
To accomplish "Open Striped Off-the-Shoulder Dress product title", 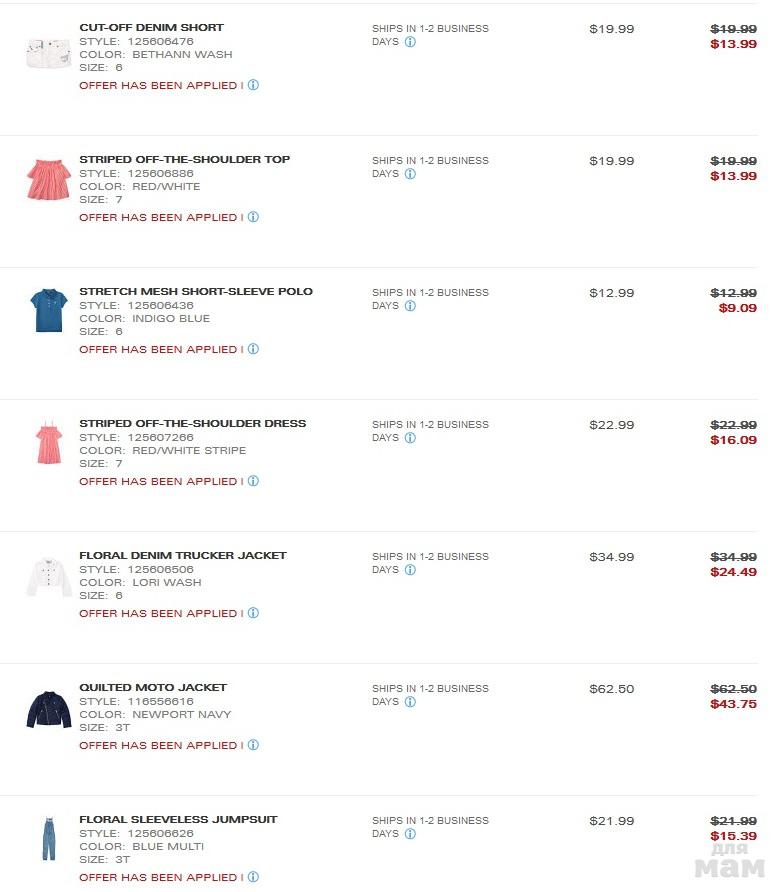I will (192, 424).
